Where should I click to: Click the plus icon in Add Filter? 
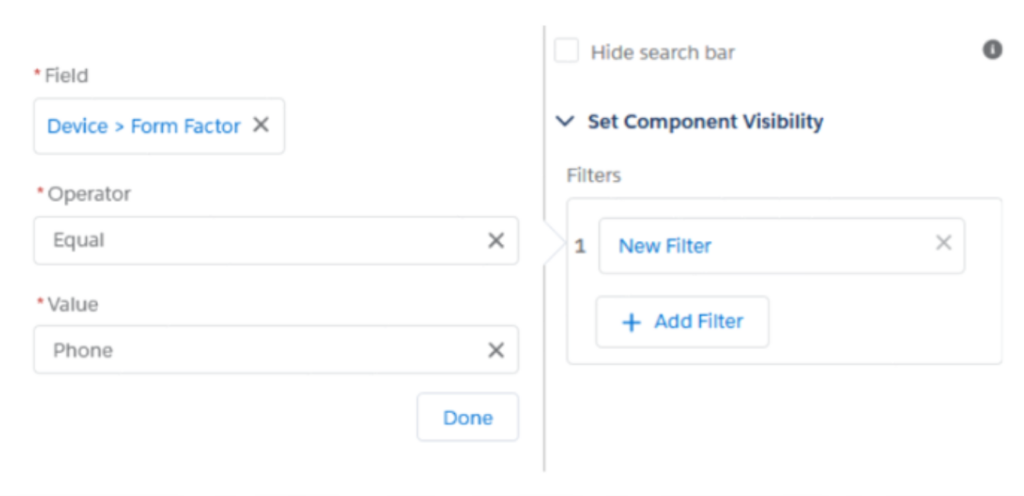(631, 323)
